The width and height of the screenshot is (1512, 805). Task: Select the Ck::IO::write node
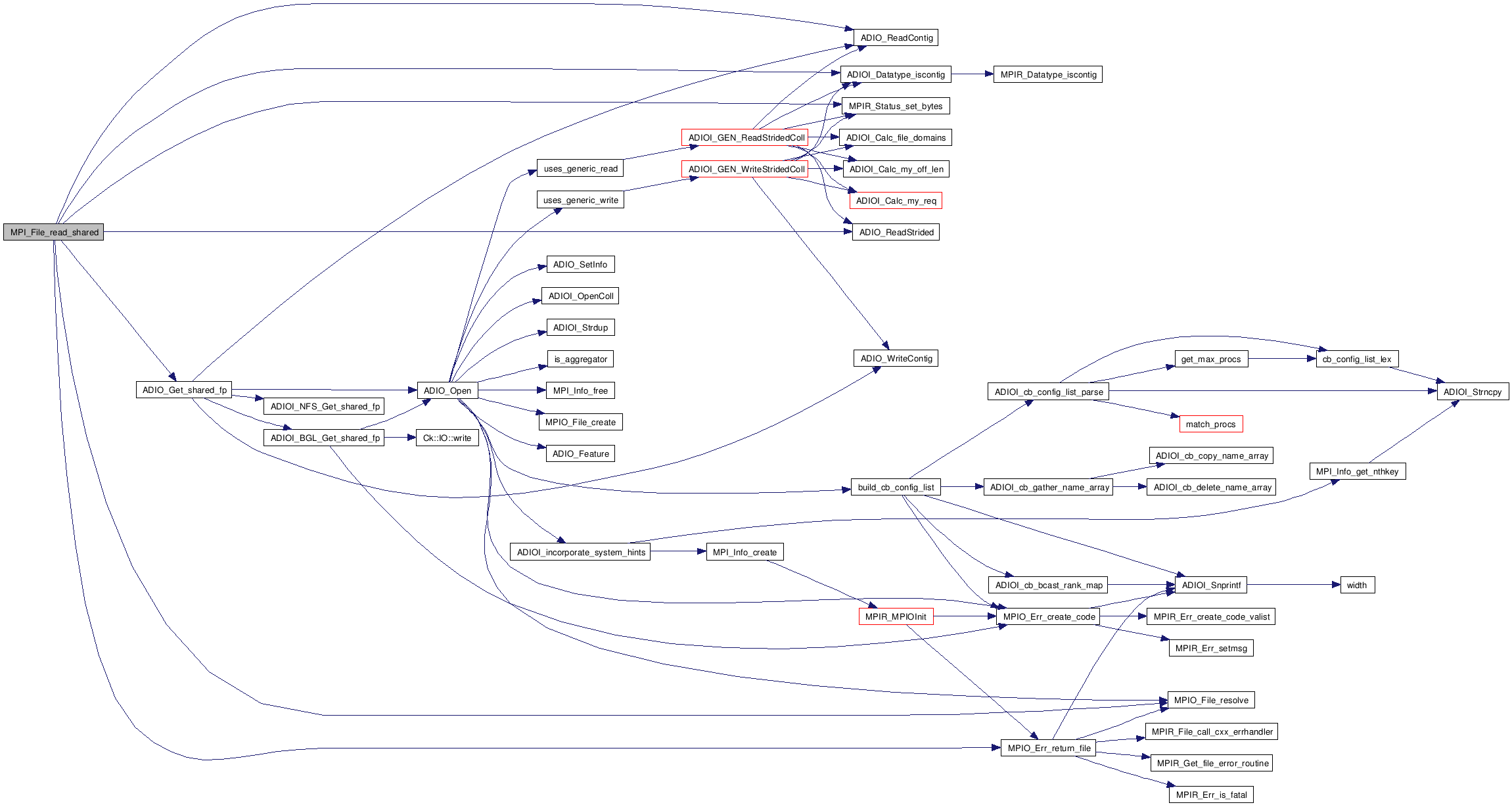[447, 438]
